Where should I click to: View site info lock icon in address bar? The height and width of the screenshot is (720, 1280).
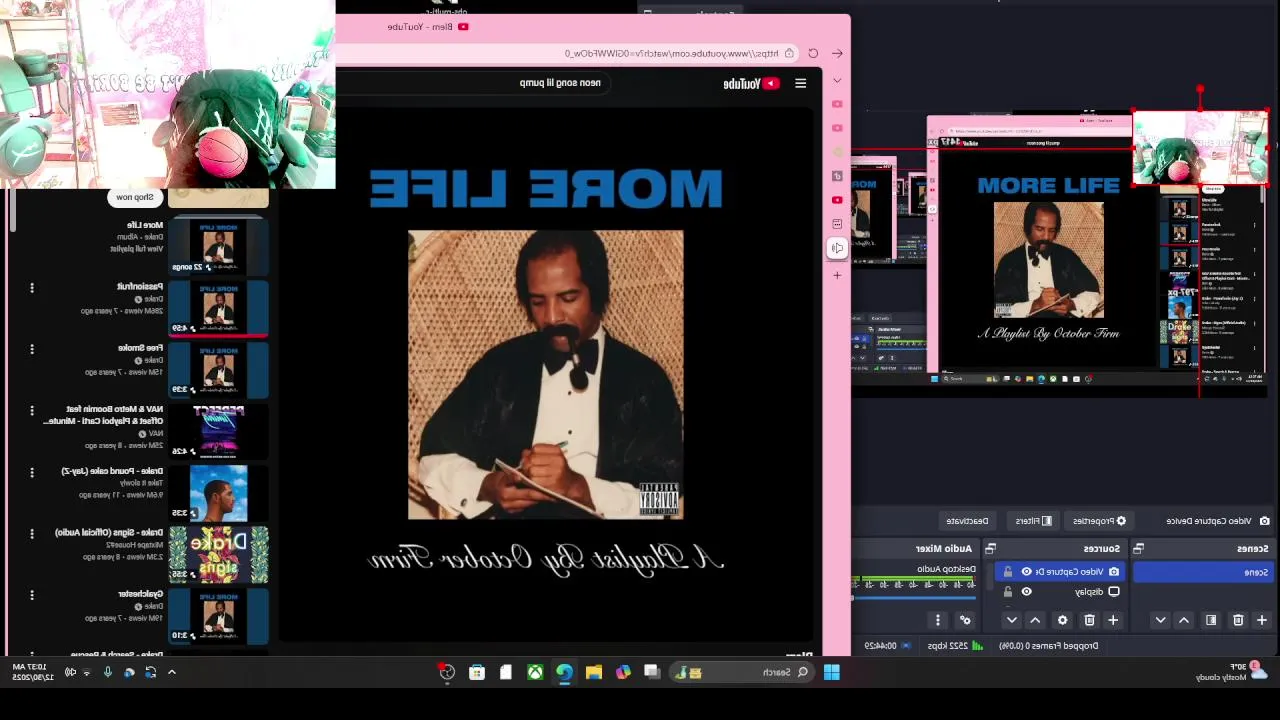[x=789, y=53]
